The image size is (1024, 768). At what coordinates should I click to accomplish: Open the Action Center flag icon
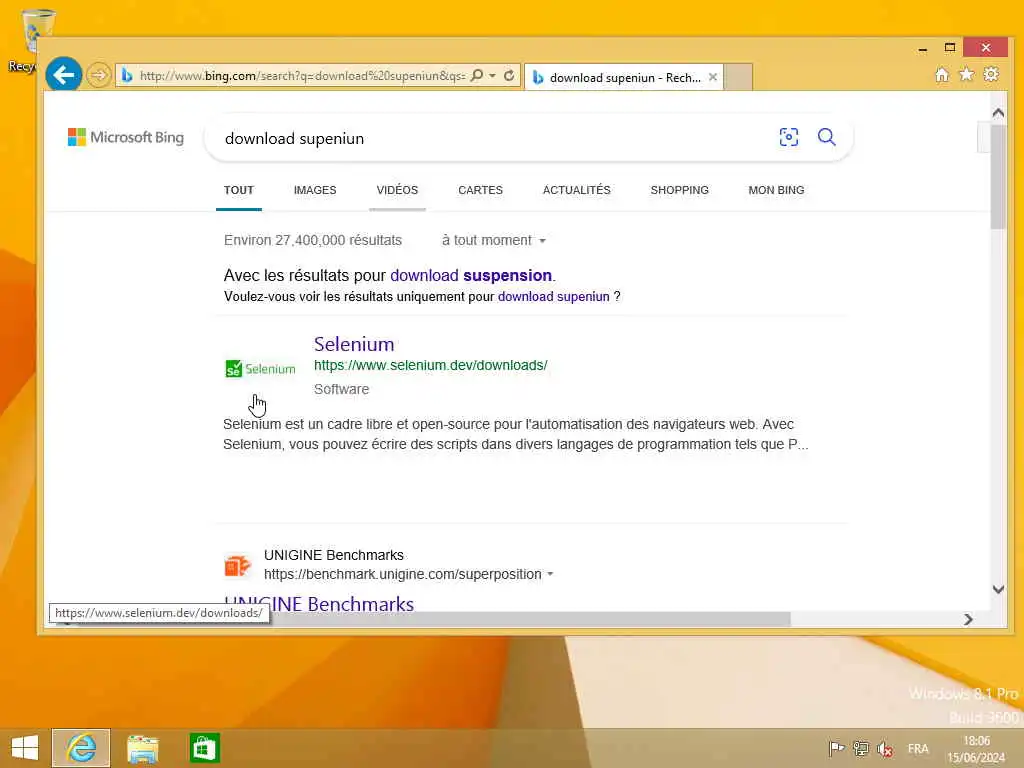(836, 748)
